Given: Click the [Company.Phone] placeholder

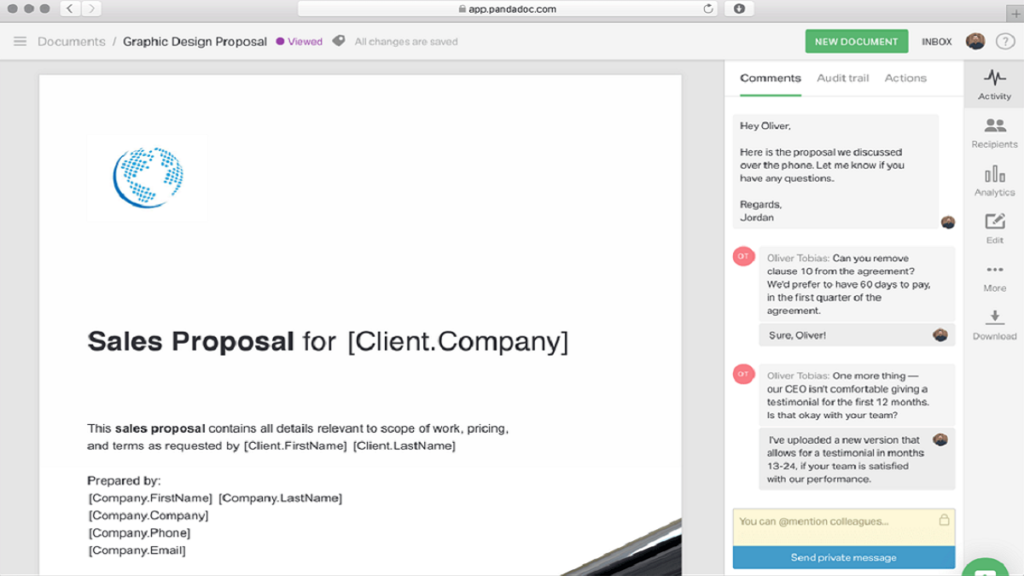Looking at the screenshot, I should point(139,532).
